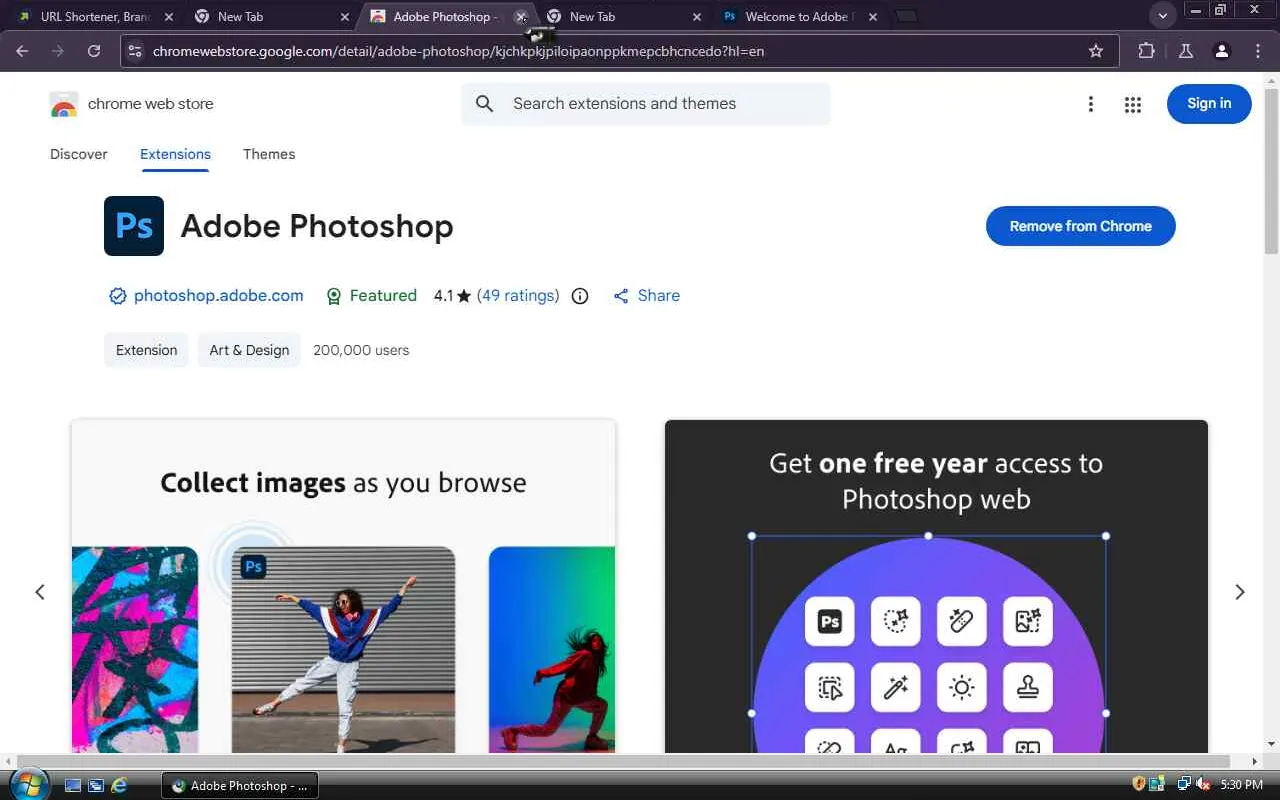Open the Collect images as you browse screenshot
This screenshot has height=800, width=1280.
point(343,586)
